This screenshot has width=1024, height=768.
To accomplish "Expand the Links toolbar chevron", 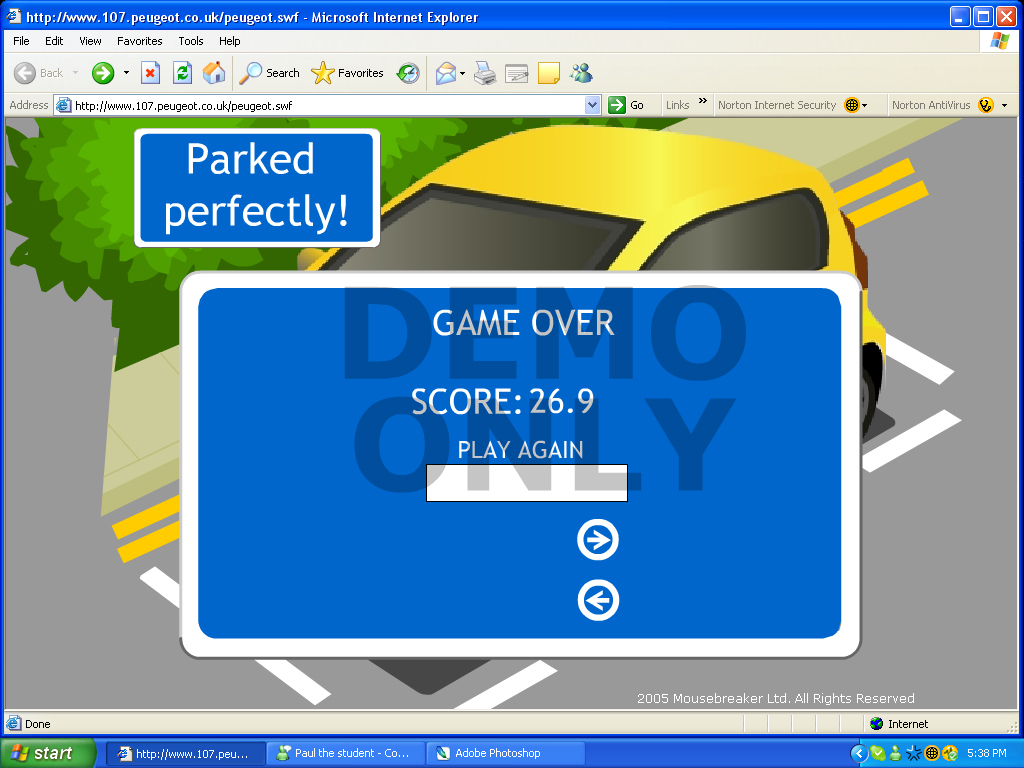I will [703, 101].
